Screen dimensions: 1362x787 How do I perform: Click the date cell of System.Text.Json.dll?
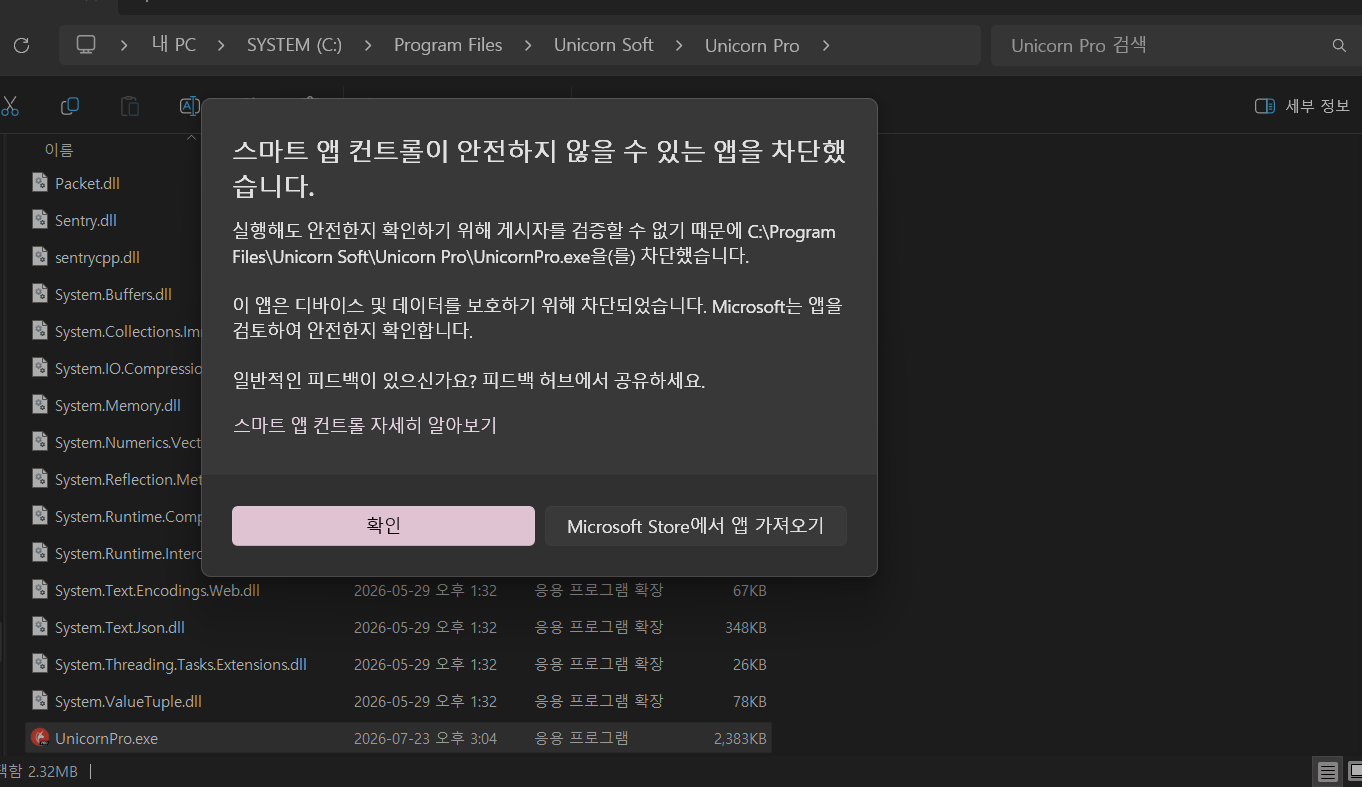click(425, 627)
